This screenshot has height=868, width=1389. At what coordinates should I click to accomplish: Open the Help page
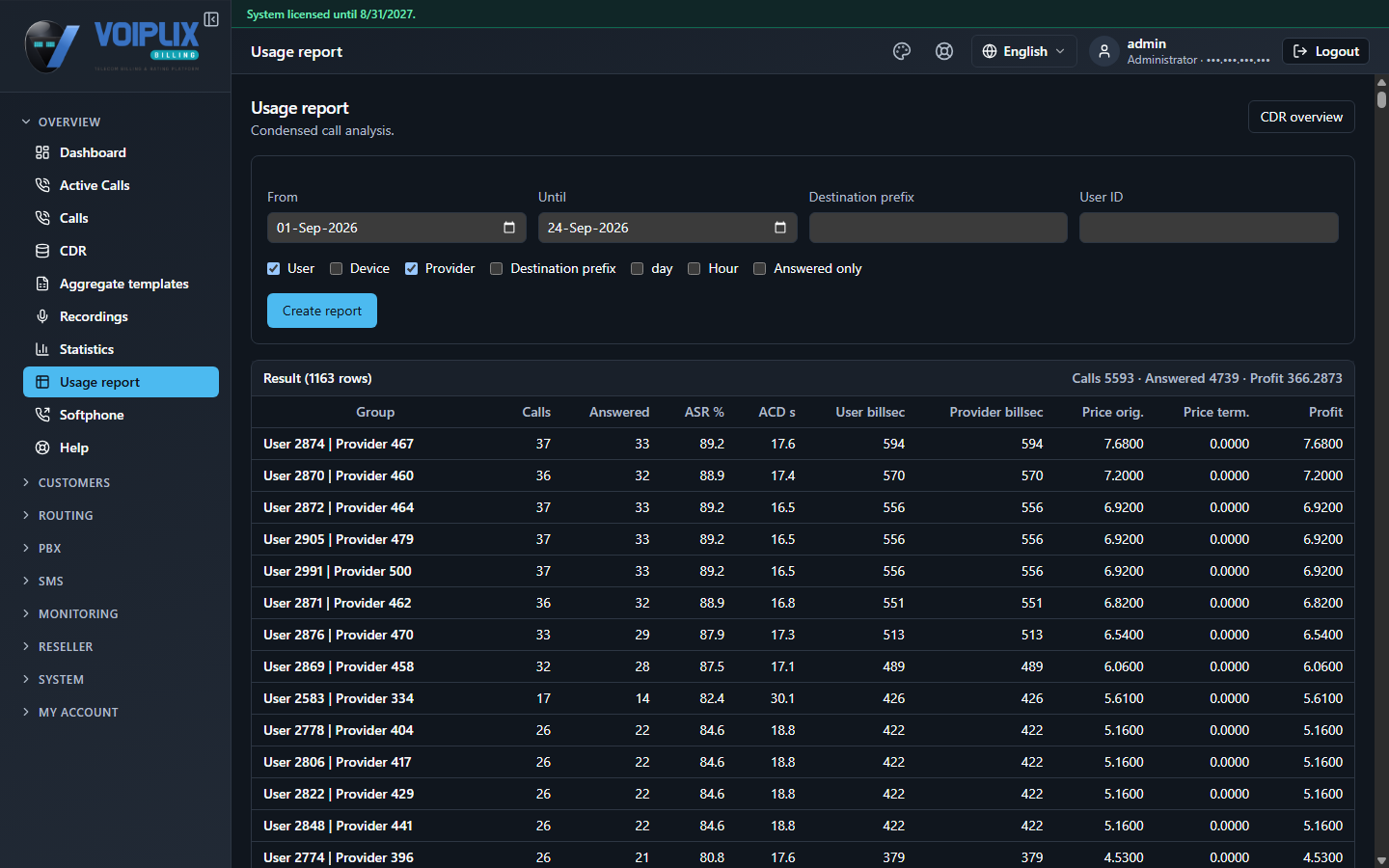121,448
